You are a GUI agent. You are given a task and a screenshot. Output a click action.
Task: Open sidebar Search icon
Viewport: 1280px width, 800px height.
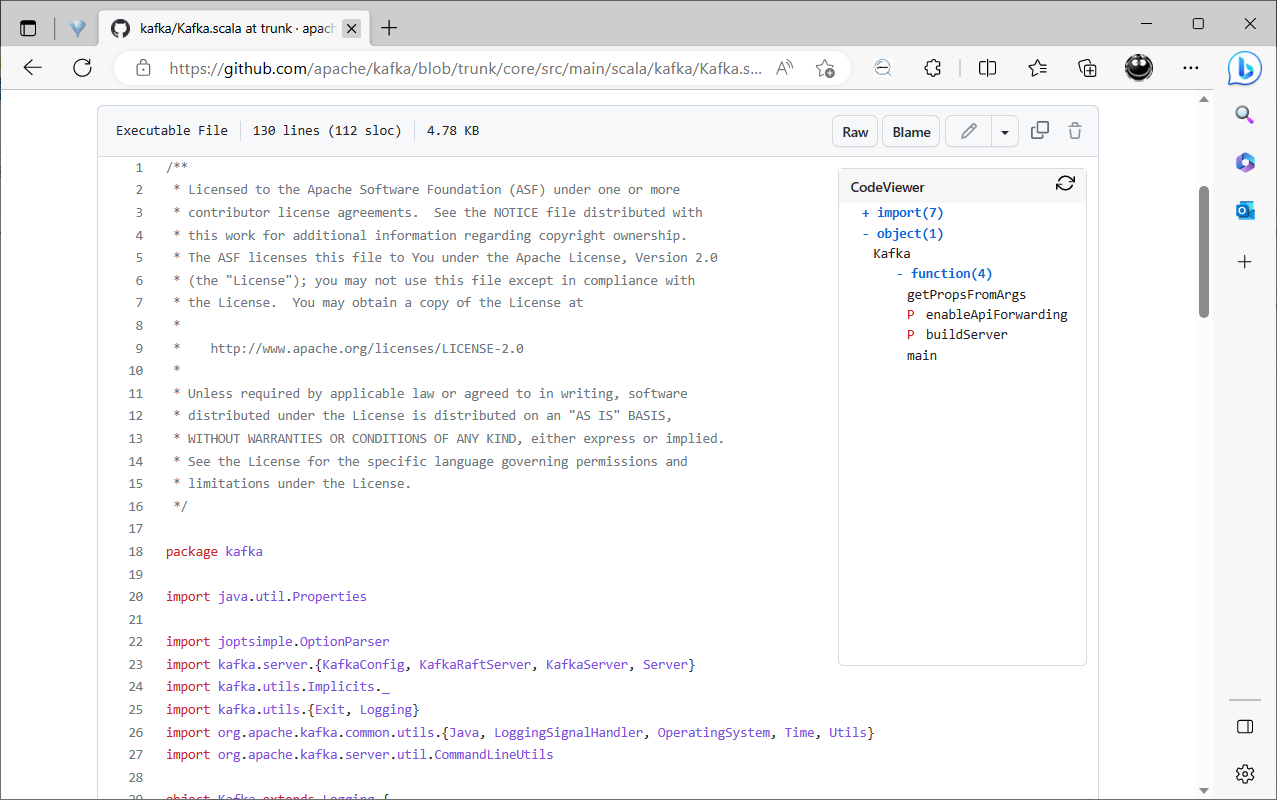[1245, 114]
